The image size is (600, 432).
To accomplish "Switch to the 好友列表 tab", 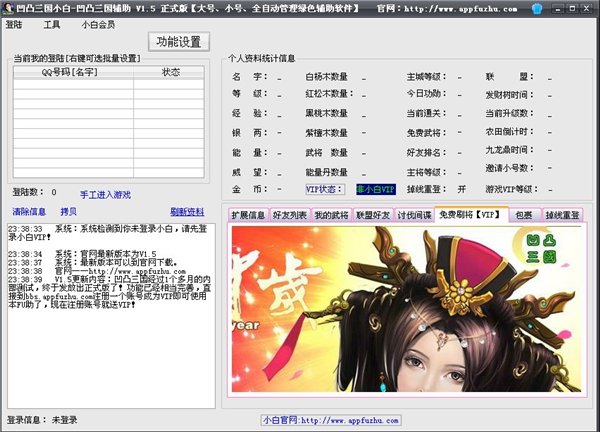I will 290,215.
